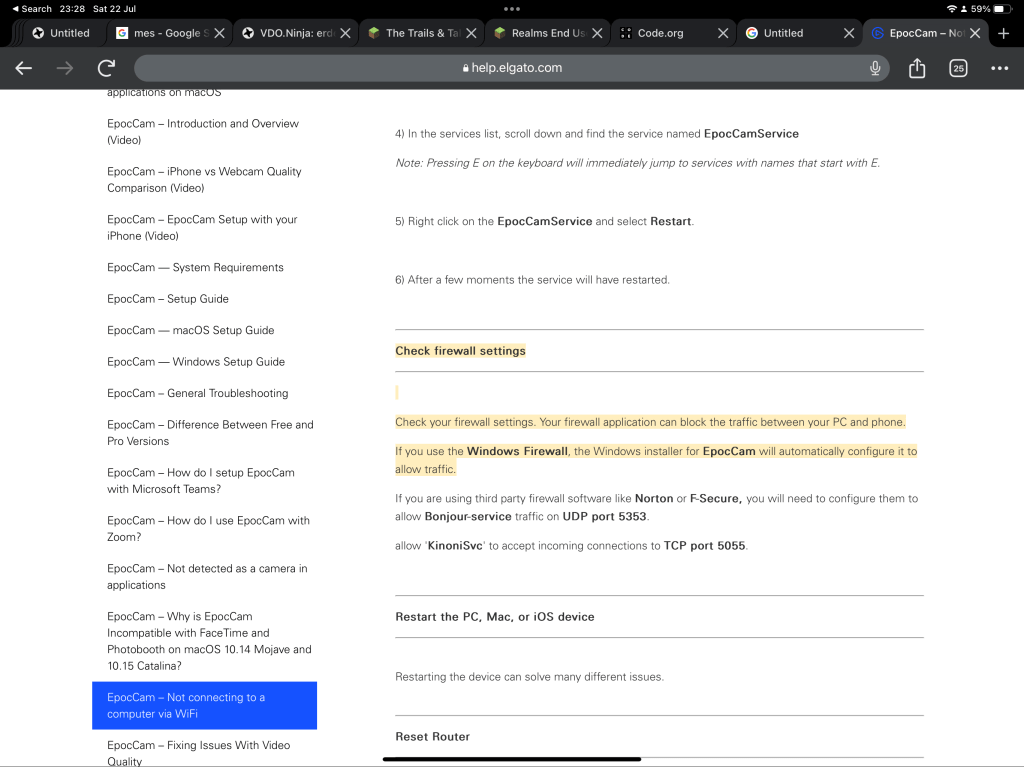Viewport: 1024px width, 767px height.
Task: Open a new tab with plus icon
Action: (x=1004, y=33)
